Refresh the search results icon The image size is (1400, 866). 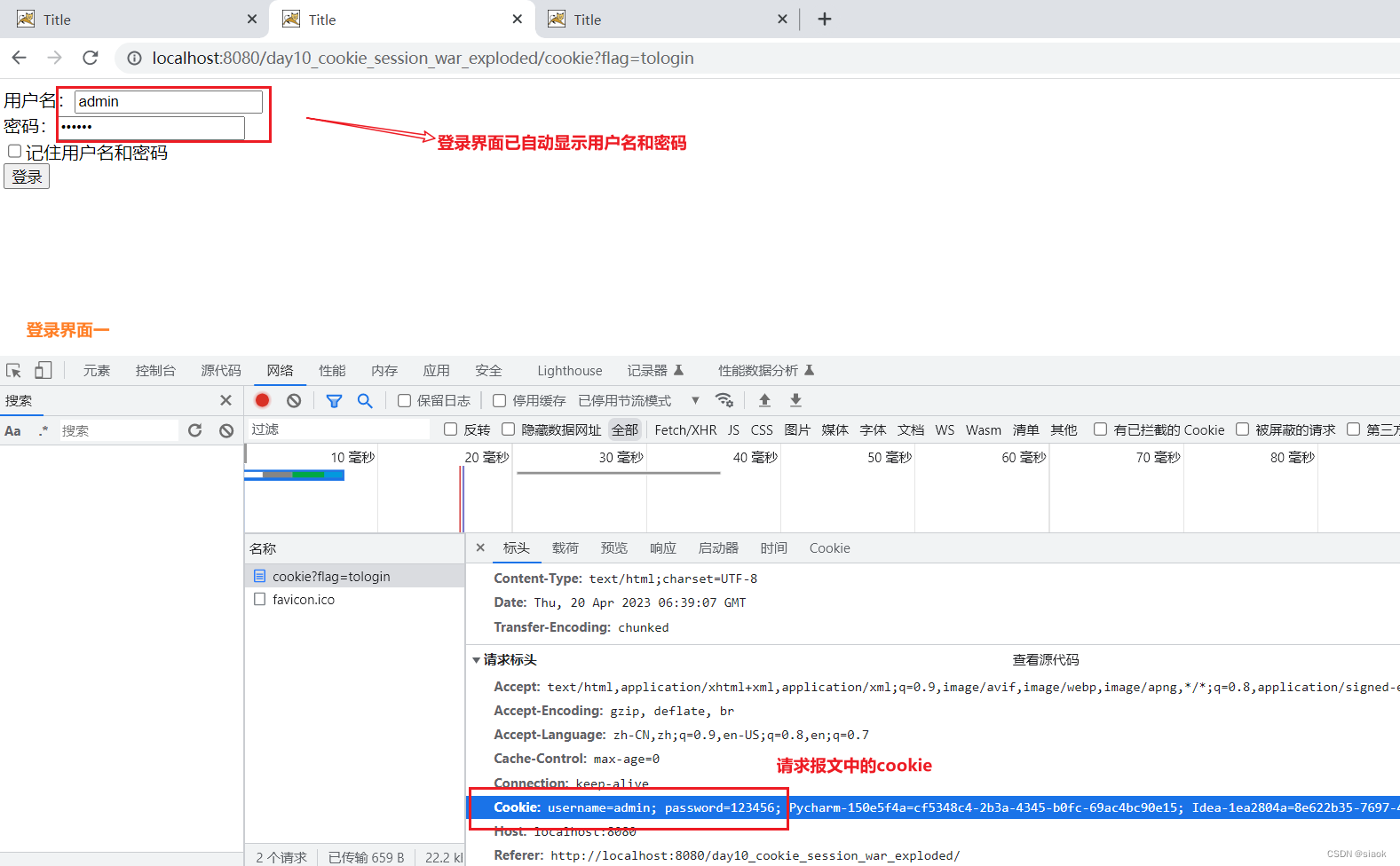195,430
